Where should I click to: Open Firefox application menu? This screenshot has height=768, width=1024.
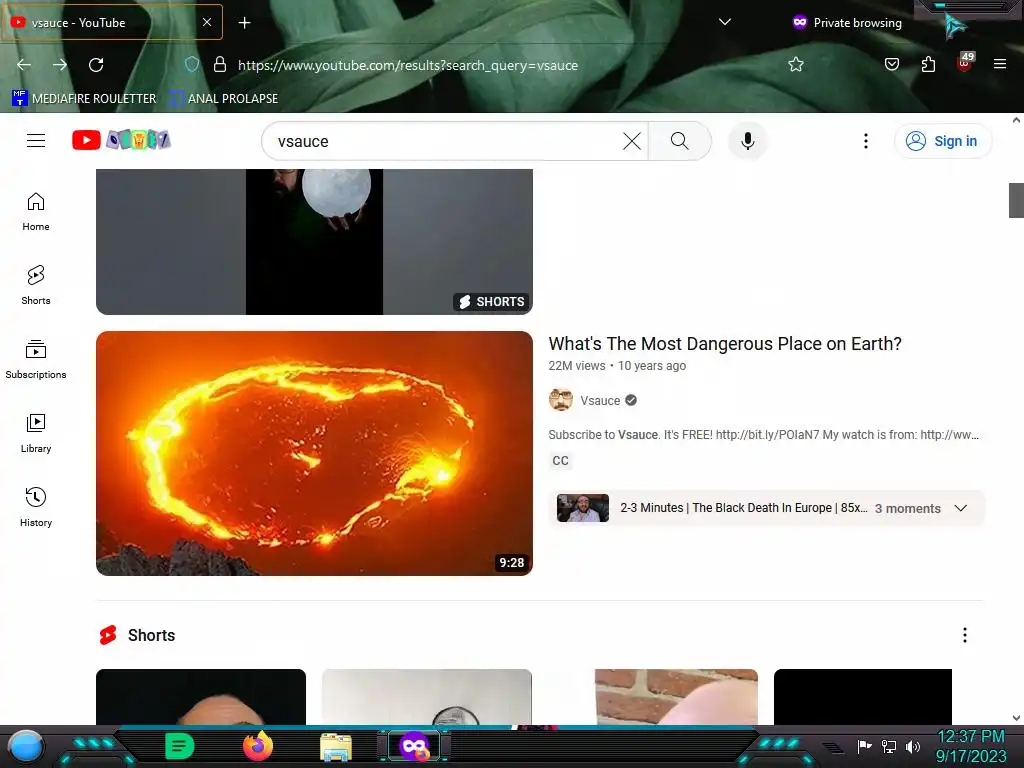pos(1000,64)
